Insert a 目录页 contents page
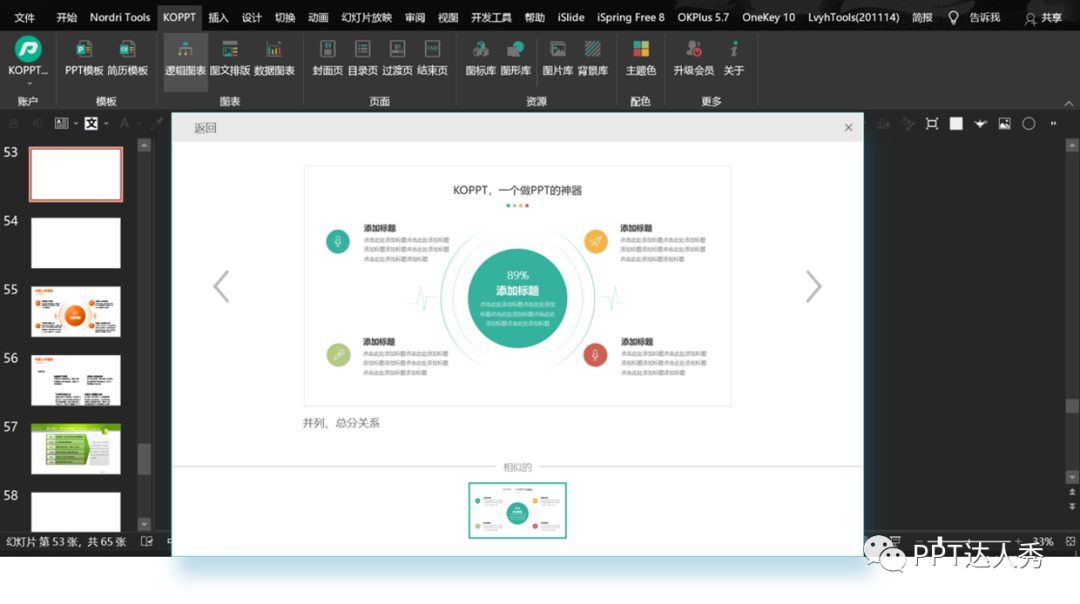 click(x=363, y=57)
